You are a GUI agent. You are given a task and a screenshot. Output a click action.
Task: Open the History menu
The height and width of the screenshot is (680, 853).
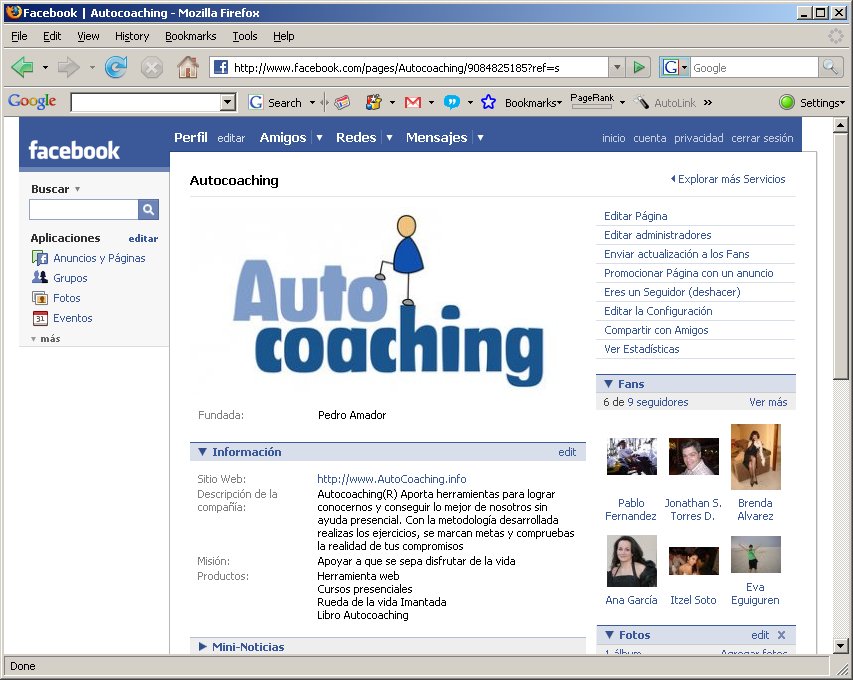point(132,36)
